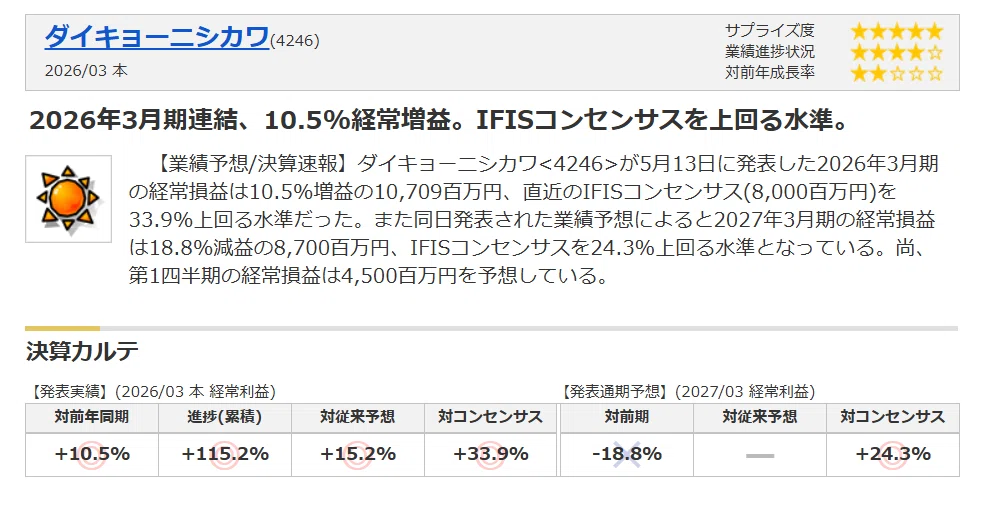The image size is (982, 509).
Task: Click the 対前年成長率 star rating
Action: [896, 73]
